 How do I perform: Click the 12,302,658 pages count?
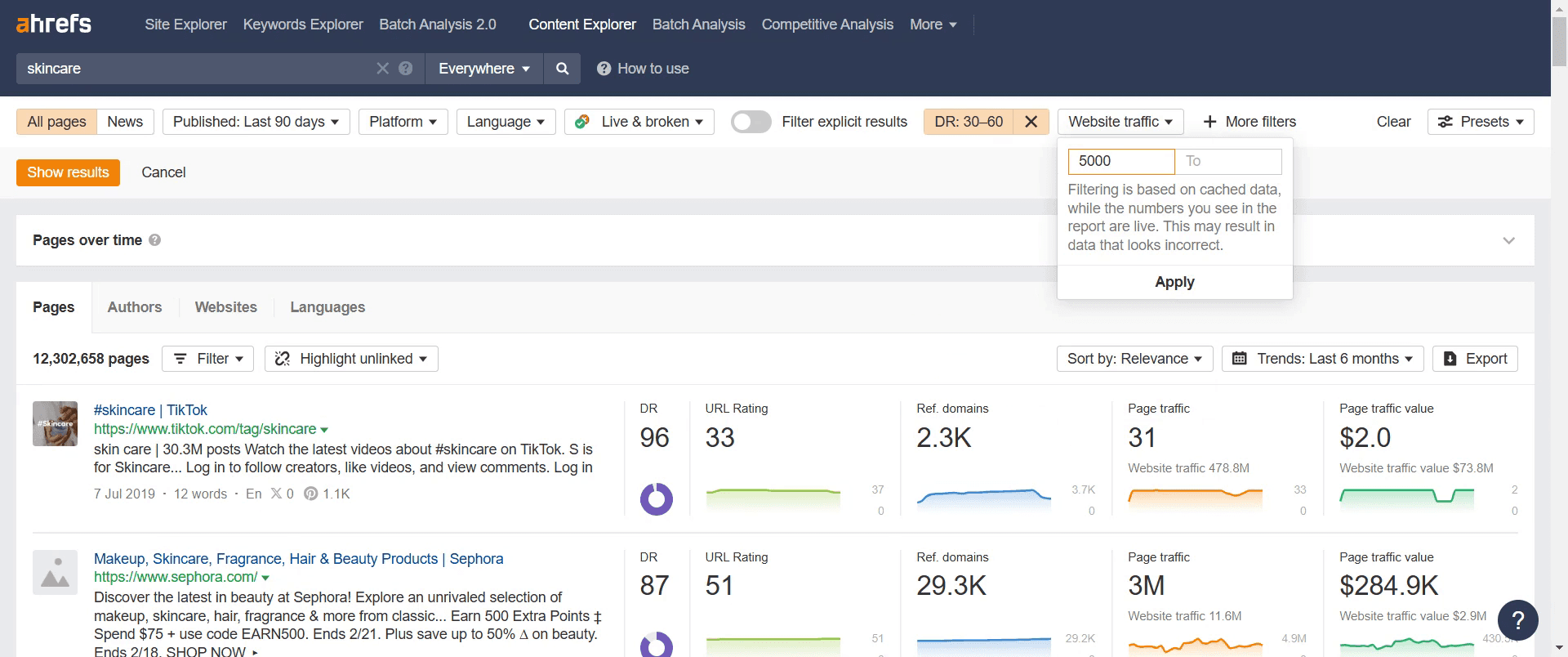[91, 359]
